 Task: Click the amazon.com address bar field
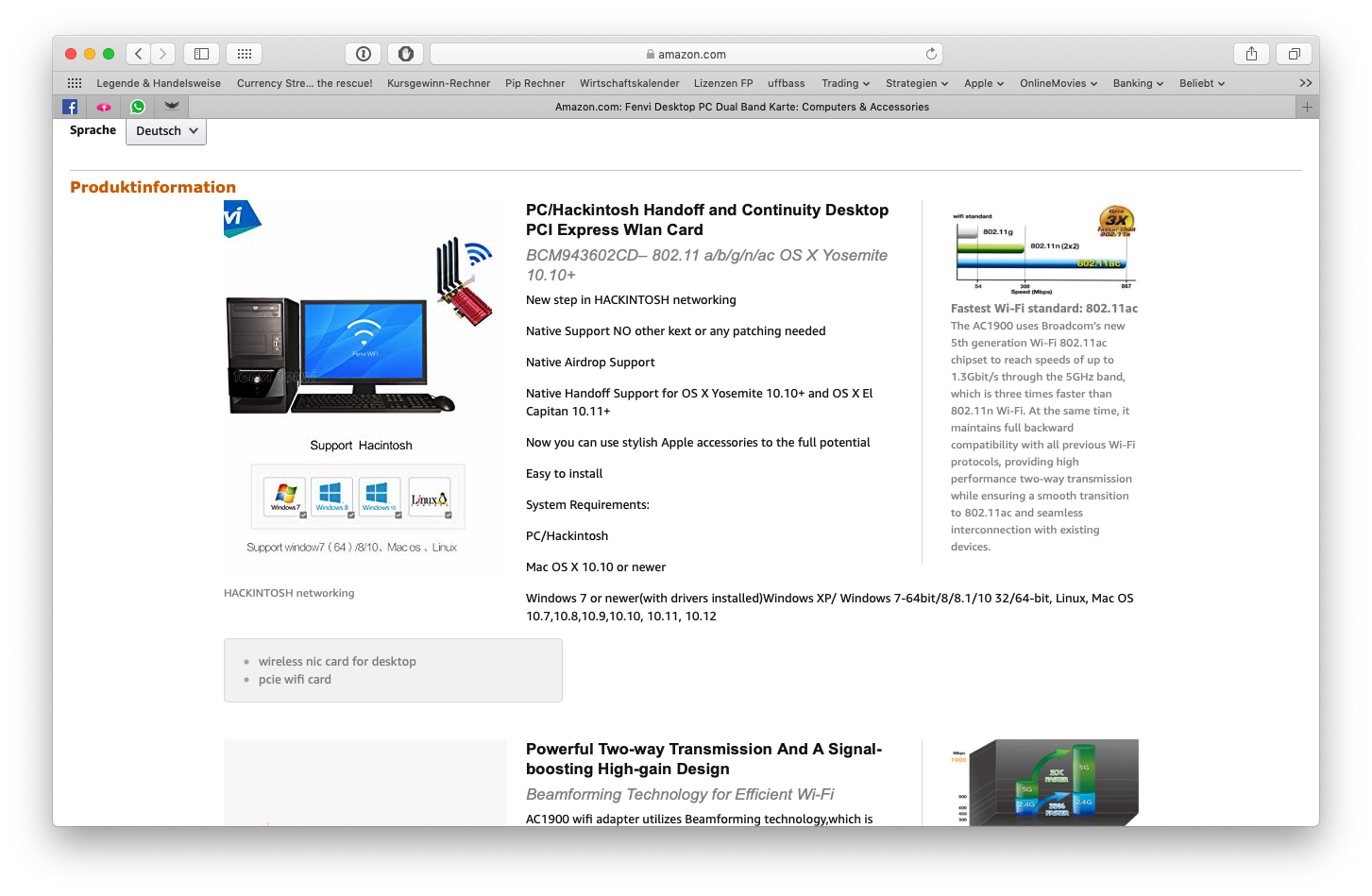[x=686, y=54]
